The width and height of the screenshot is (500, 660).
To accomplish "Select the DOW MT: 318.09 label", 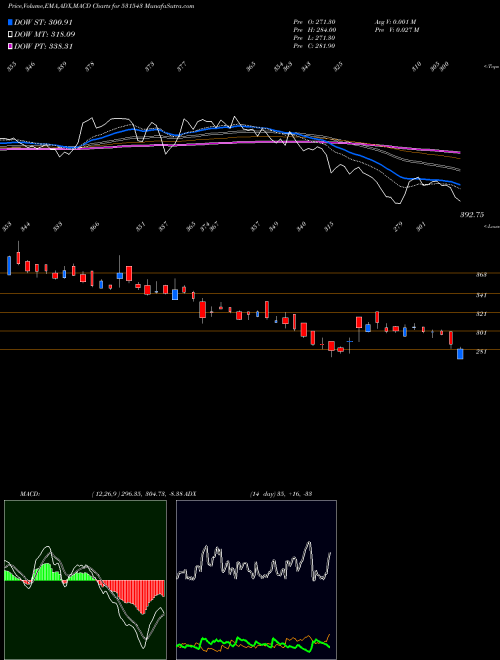I will (x=45, y=34).
